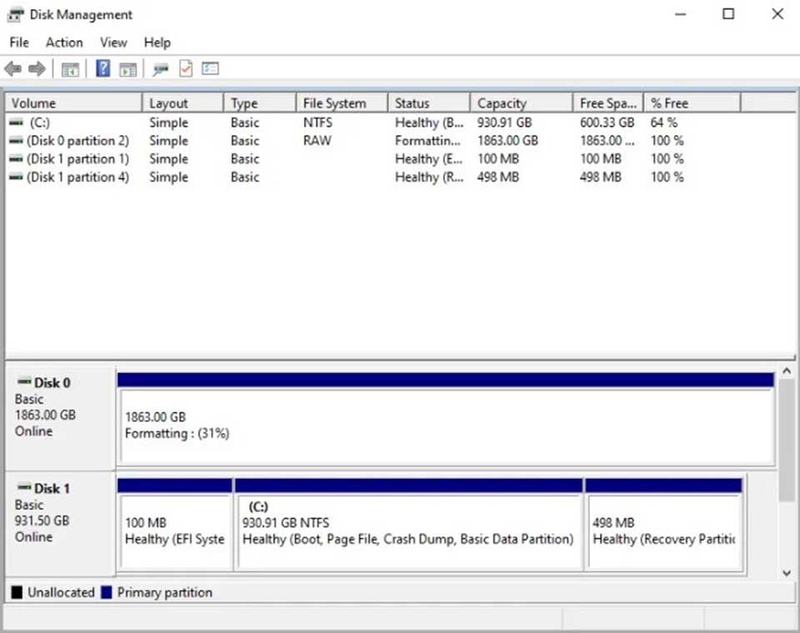Select the Disk 1 Basic 931.50 GB label
The width and height of the screenshot is (800, 633).
pyautogui.click(x=60, y=524)
